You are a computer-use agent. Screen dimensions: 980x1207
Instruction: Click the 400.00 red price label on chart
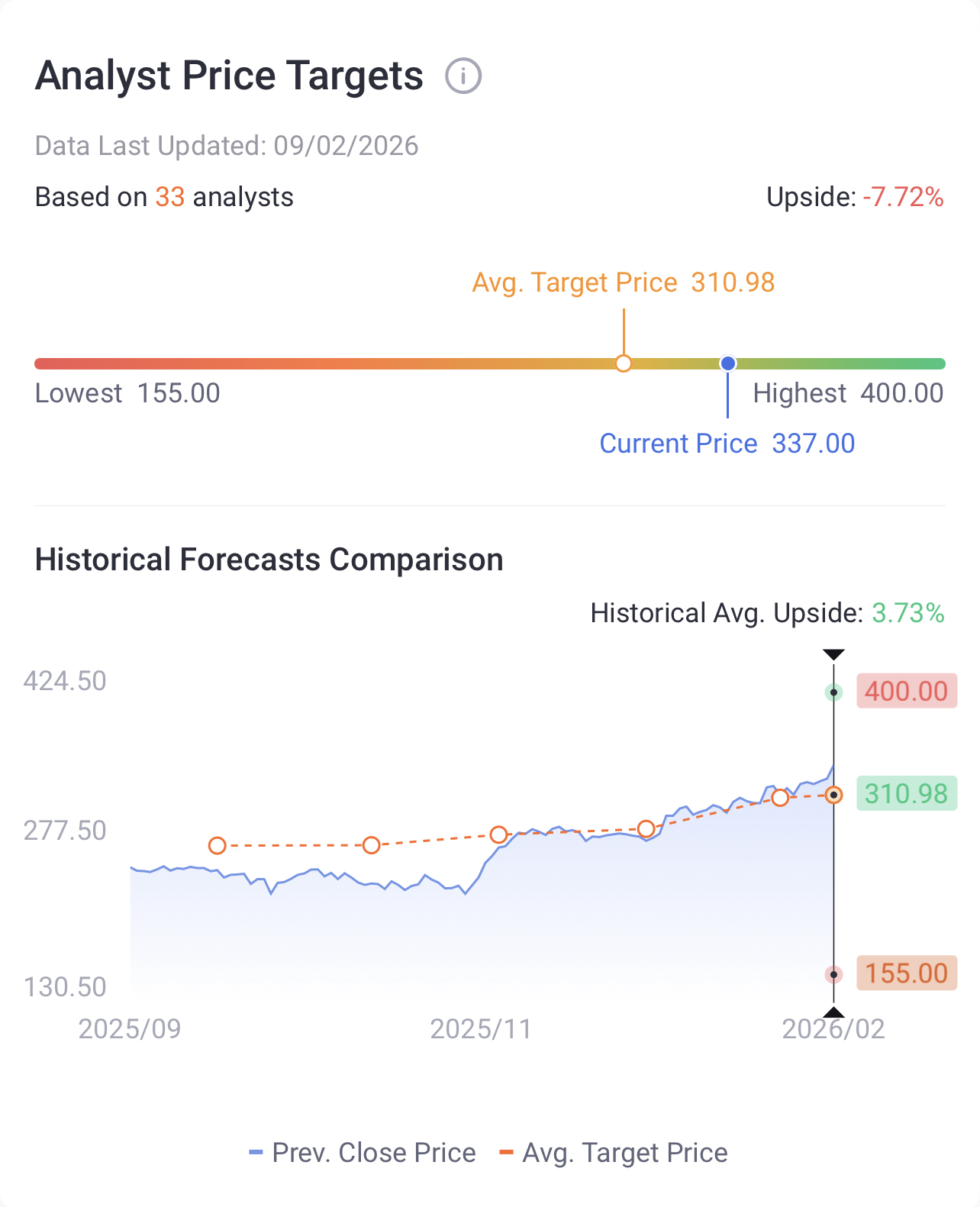coord(906,691)
